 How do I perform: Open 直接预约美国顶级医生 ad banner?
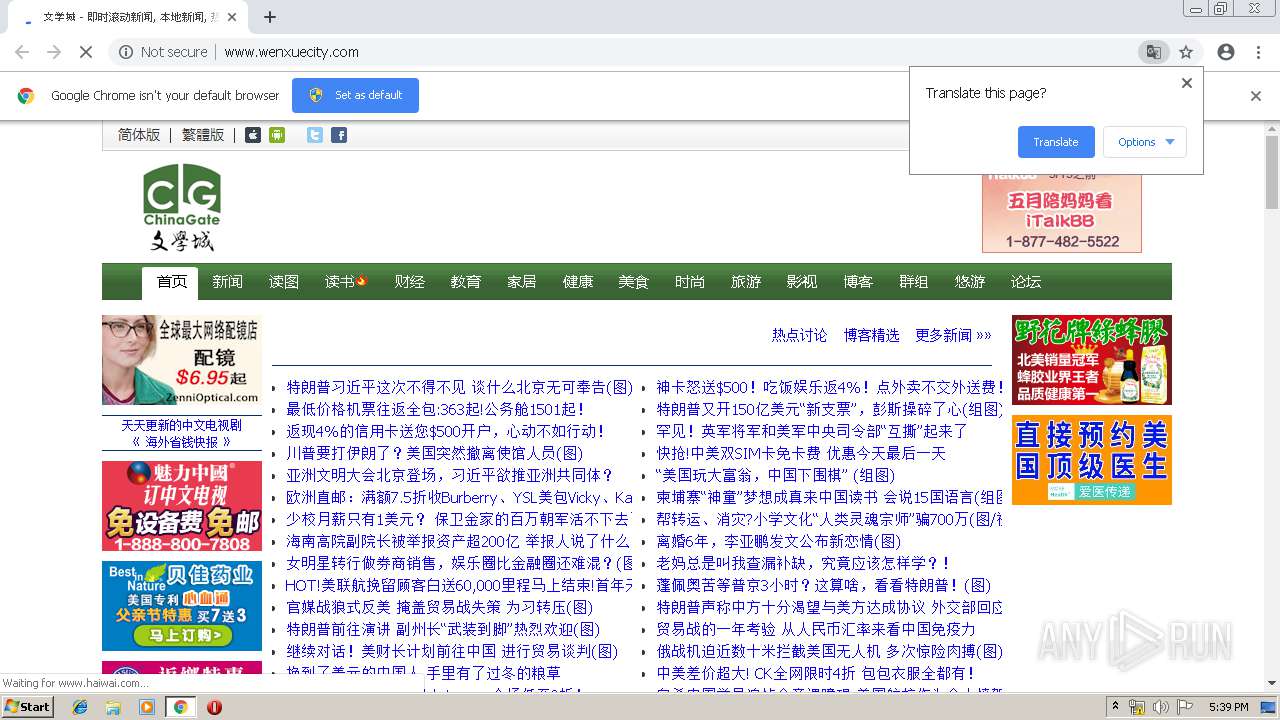click(x=1091, y=460)
